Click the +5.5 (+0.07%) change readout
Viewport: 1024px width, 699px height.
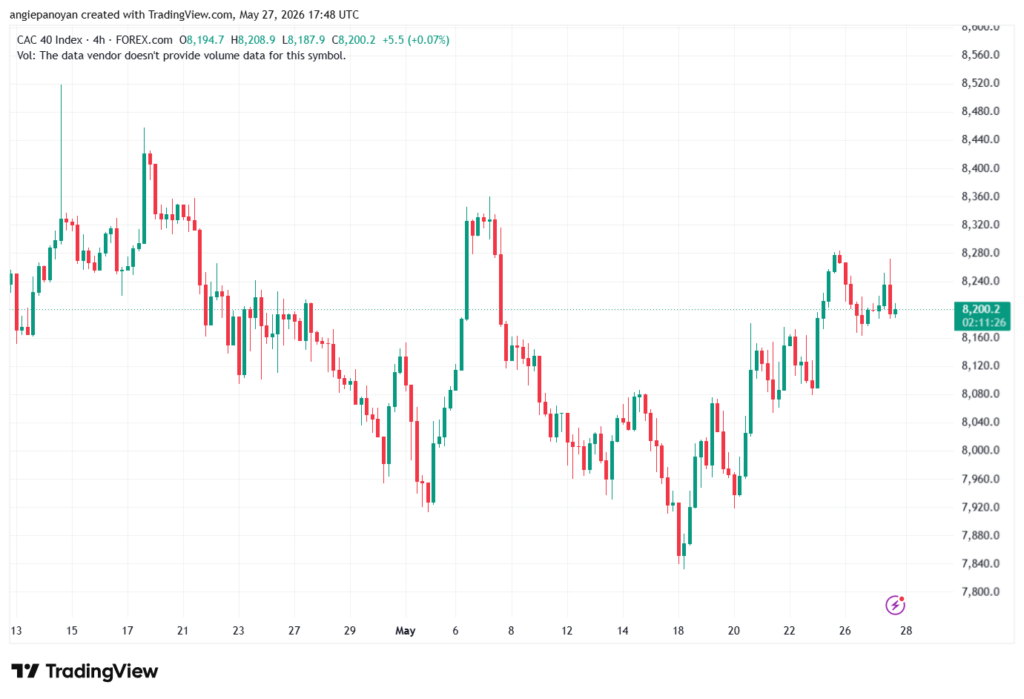[x=416, y=40]
